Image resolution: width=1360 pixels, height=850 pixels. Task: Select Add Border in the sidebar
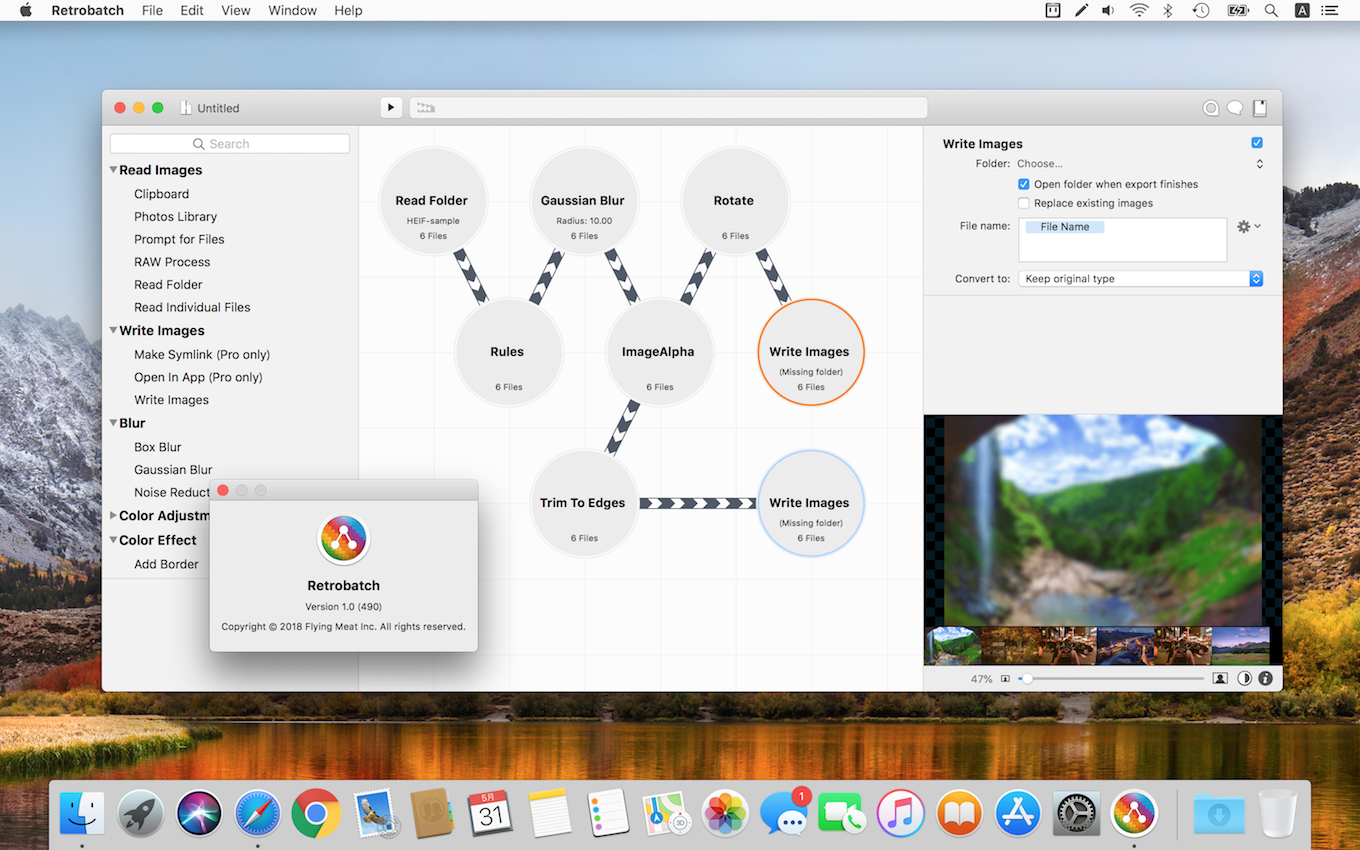[166, 564]
